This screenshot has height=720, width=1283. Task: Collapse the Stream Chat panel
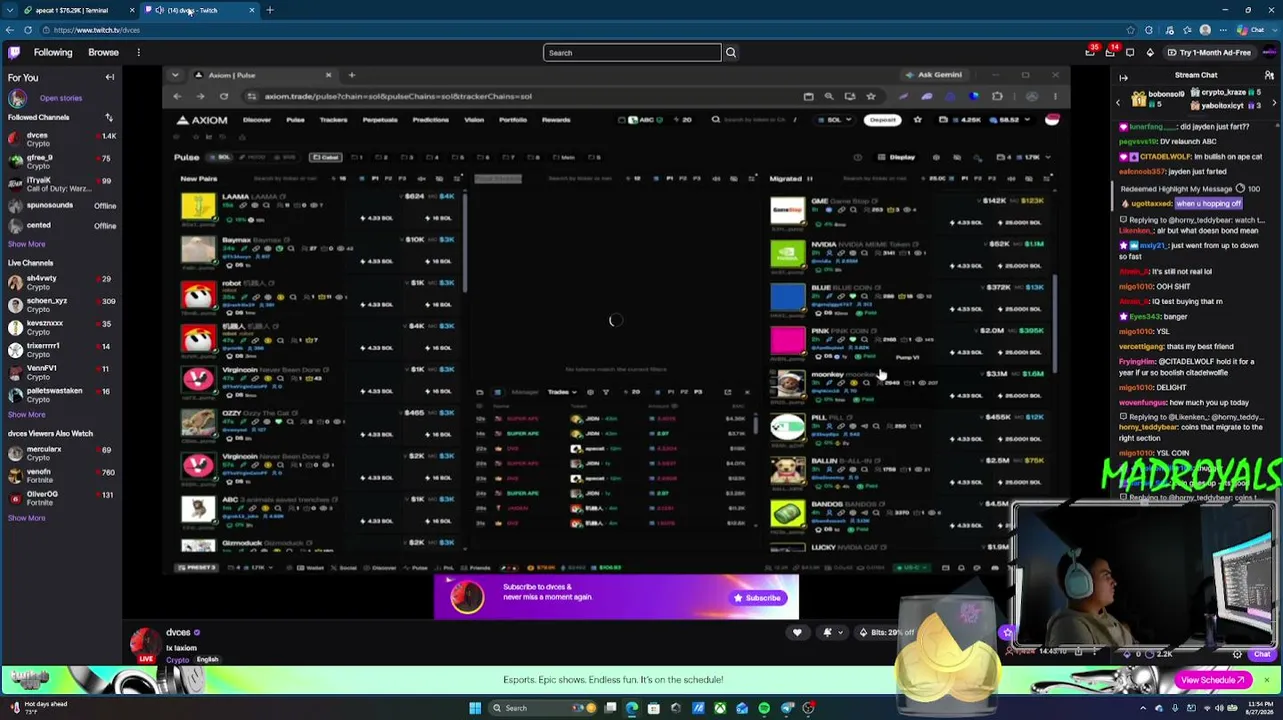[x=1123, y=76]
